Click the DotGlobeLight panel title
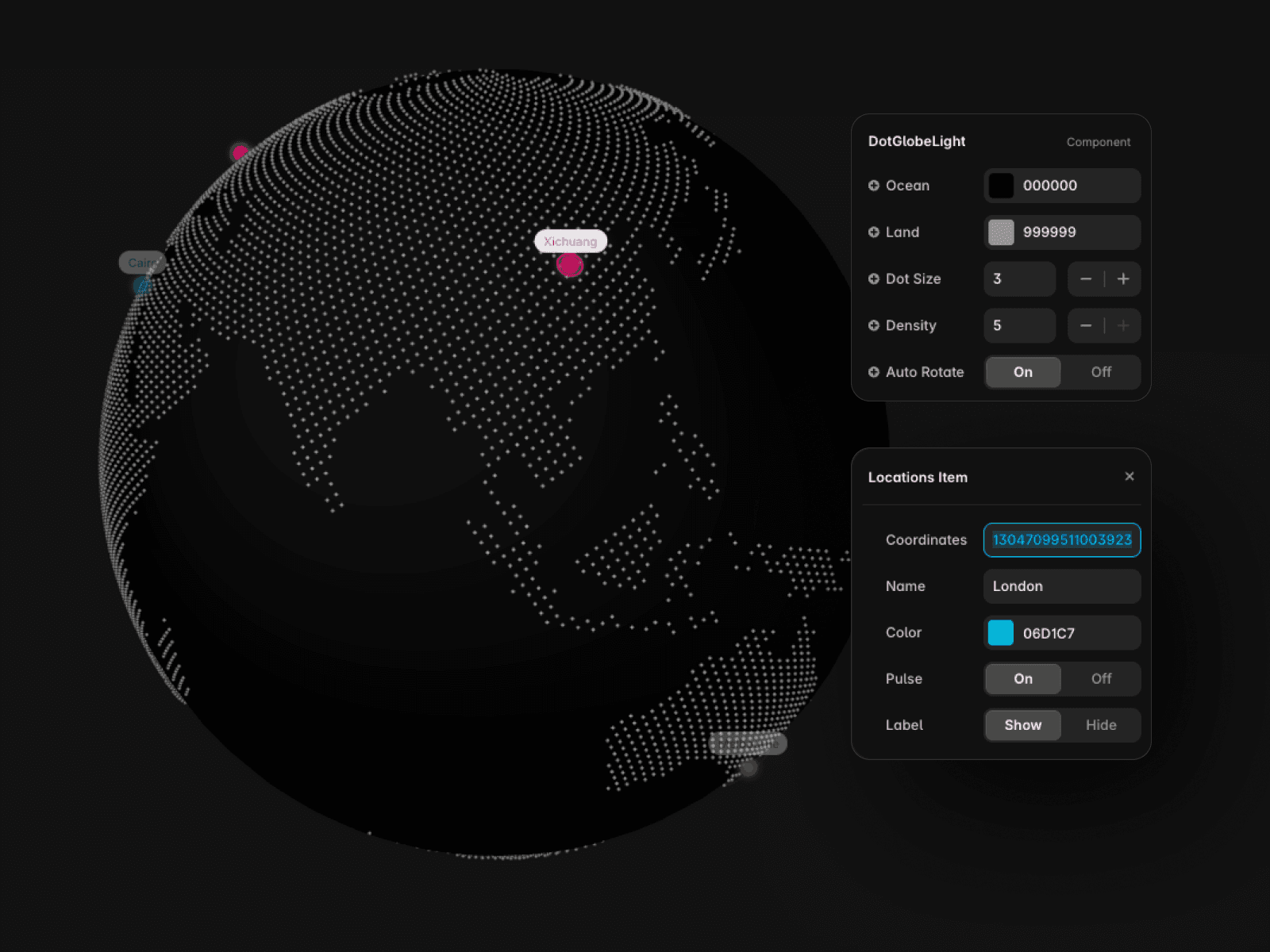This screenshot has height=952, width=1270. click(x=917, y=141)
